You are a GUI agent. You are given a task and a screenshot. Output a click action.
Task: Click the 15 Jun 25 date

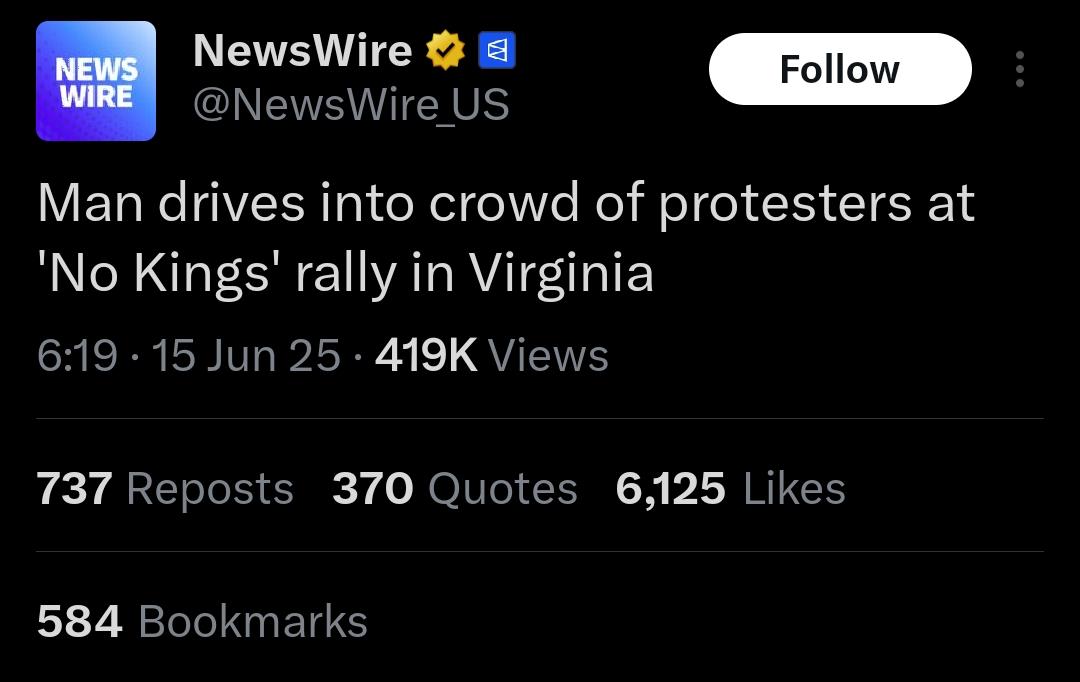246,355
